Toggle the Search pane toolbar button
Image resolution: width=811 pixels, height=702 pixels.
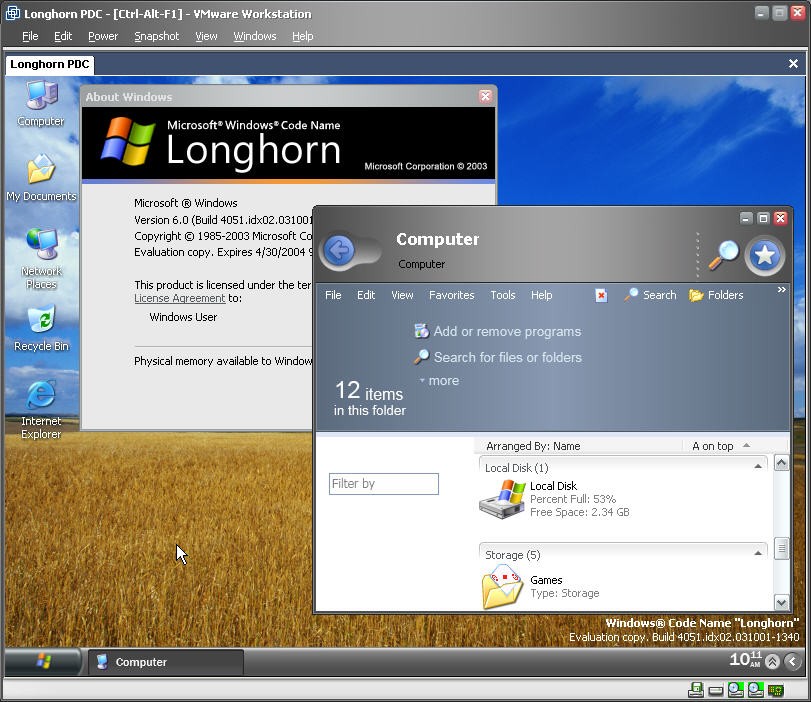click(x=650, y=295)
